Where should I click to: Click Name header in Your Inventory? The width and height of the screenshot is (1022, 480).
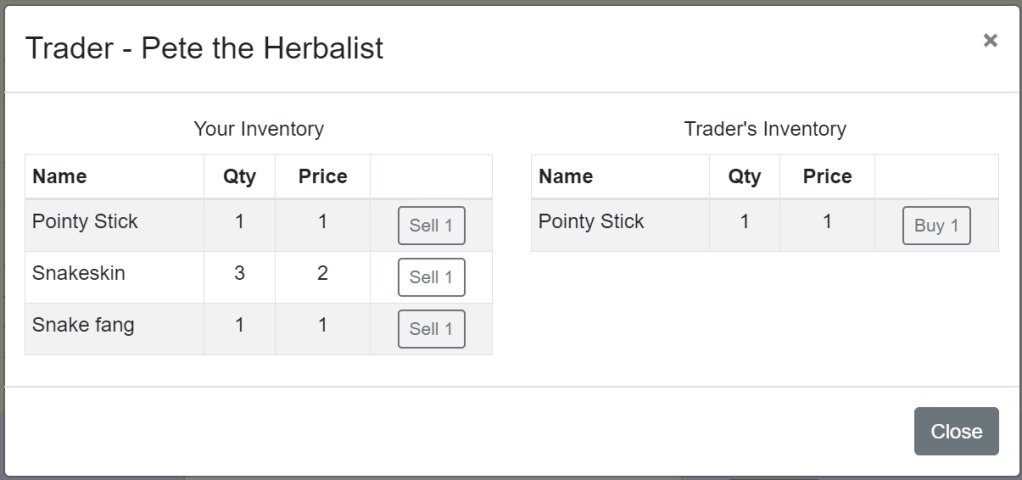point(59,177)
